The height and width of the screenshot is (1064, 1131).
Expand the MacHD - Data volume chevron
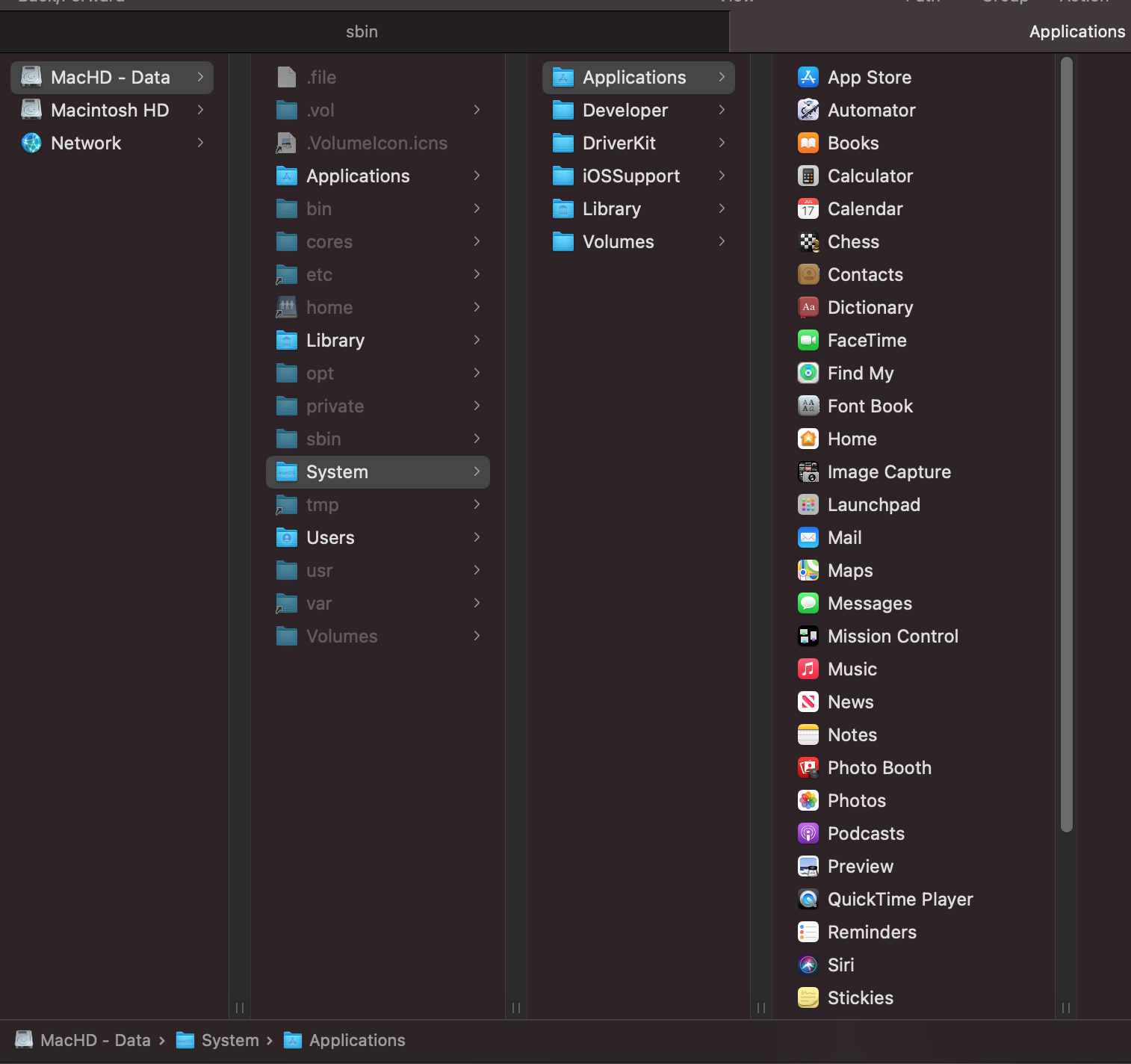click(x=200, y=77)
